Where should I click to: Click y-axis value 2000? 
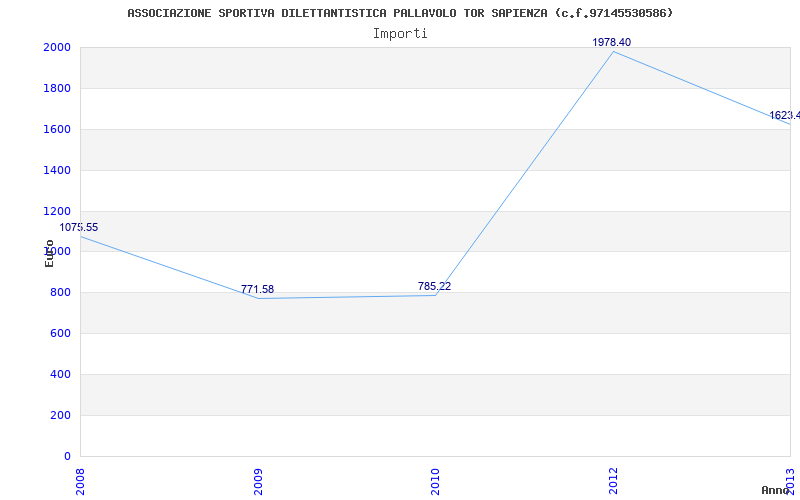pos(56,47)
